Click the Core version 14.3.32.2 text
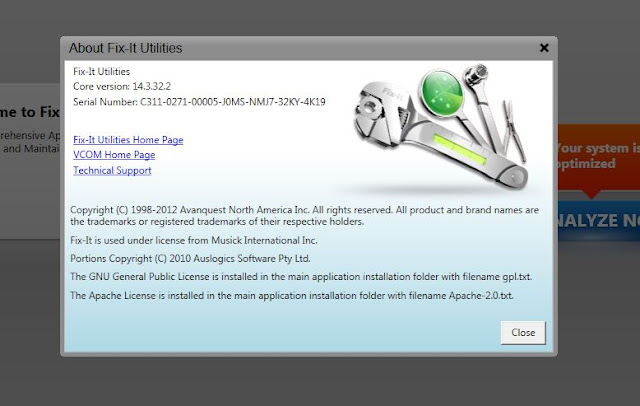This screenshot has width=640, height=406. (x=122, y=87)
